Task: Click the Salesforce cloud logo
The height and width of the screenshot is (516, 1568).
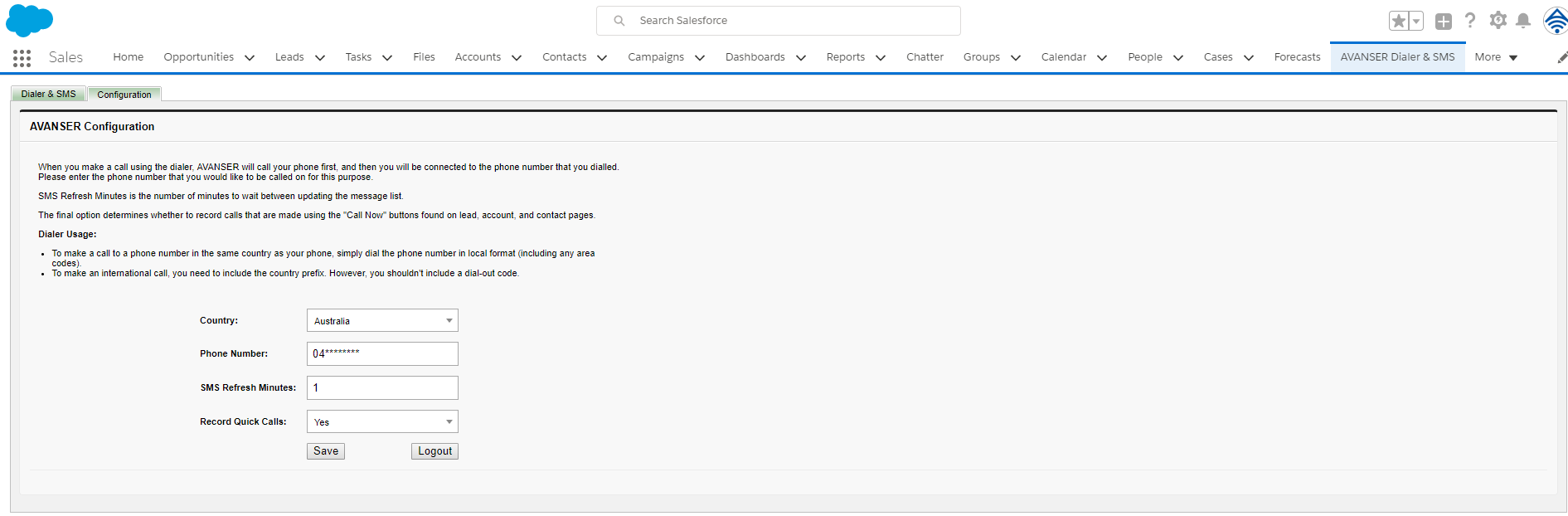Action: [x=29, y=20]
